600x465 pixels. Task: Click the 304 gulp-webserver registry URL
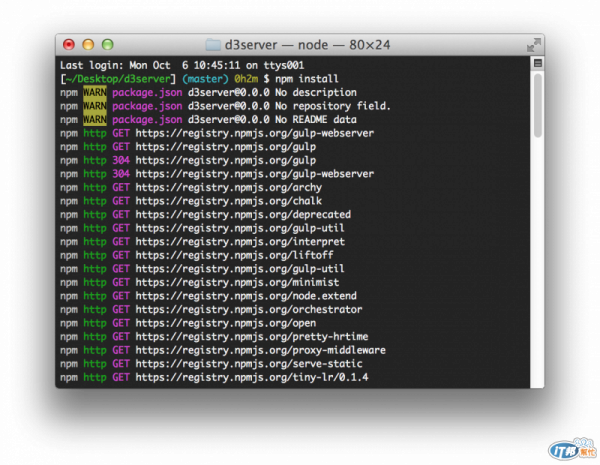[254, 174]
